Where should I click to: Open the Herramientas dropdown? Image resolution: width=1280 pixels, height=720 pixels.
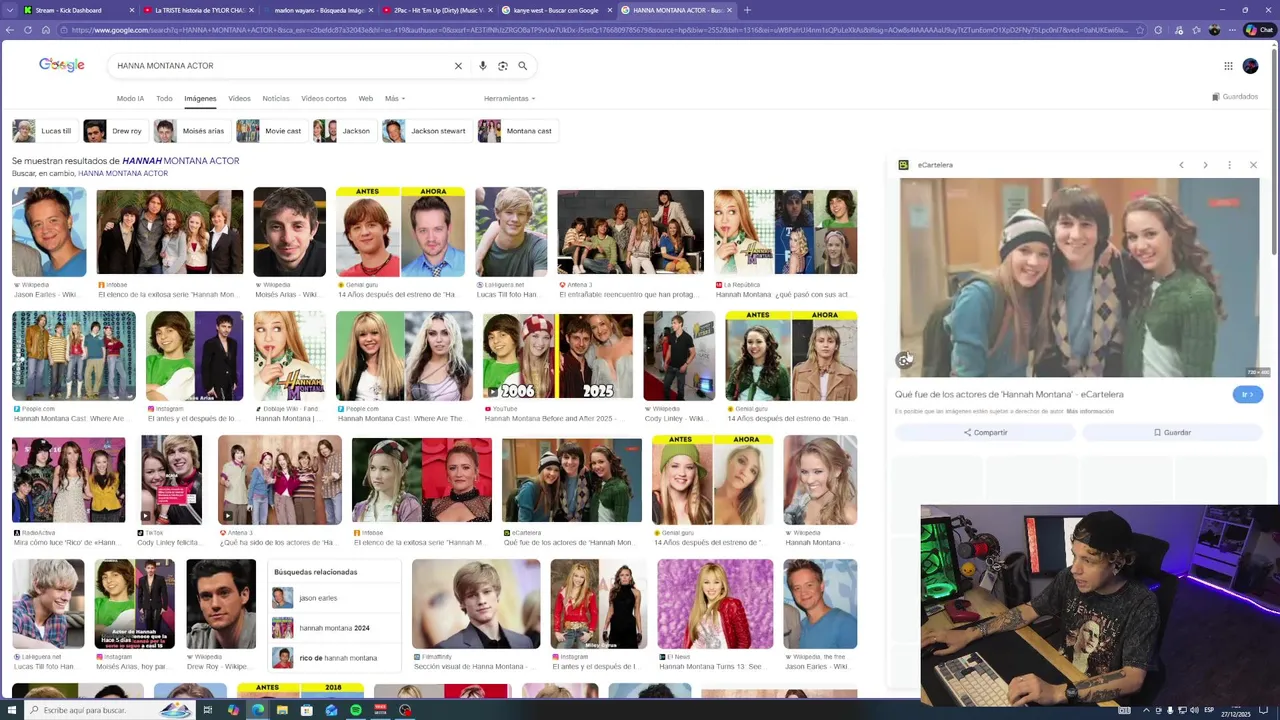[x=510, y=98]
